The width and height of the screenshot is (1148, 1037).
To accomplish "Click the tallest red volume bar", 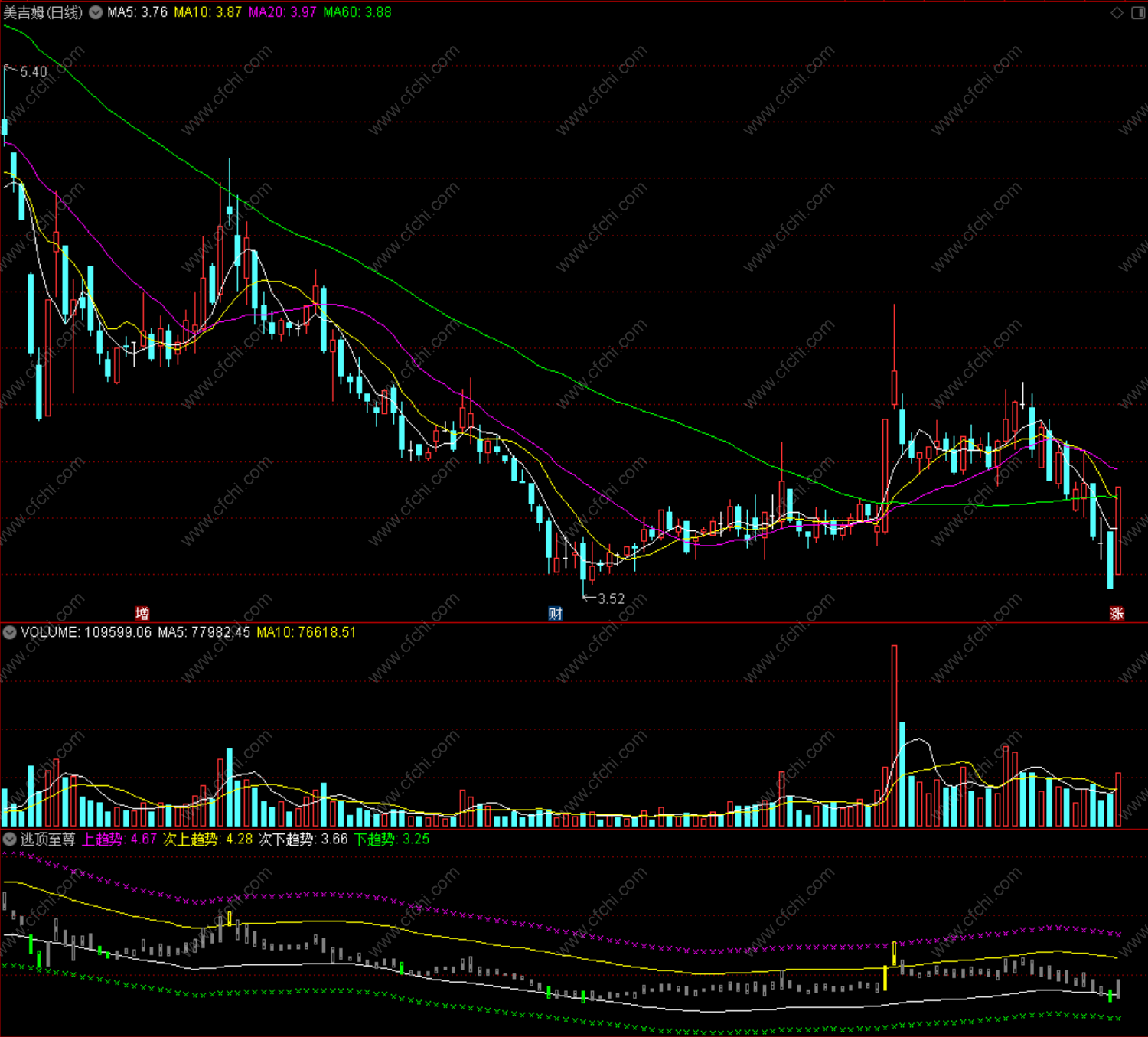I will [894, 735].
